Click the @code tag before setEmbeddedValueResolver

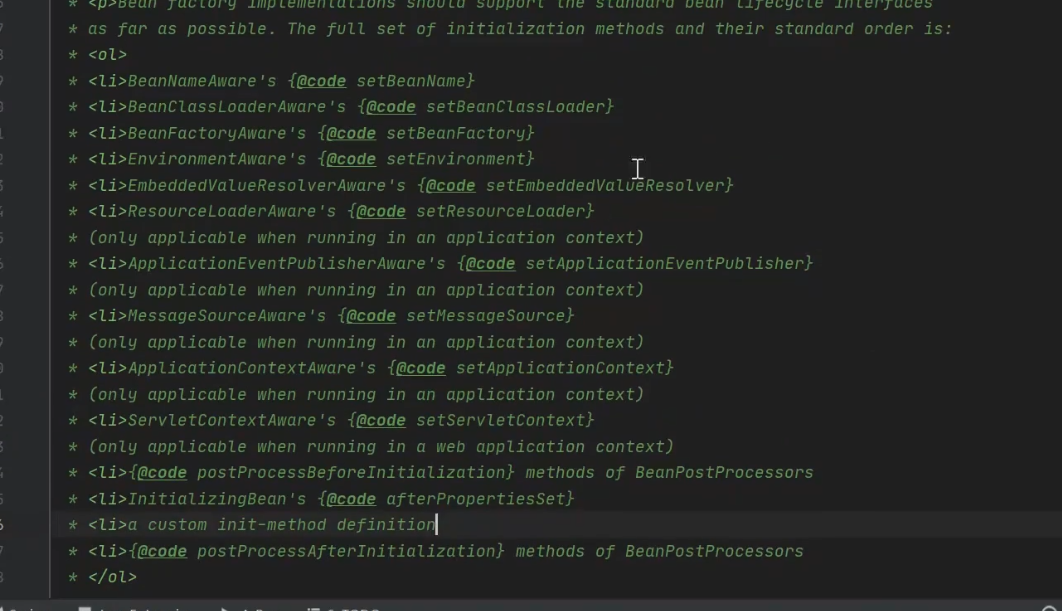[x=451, y=186]
